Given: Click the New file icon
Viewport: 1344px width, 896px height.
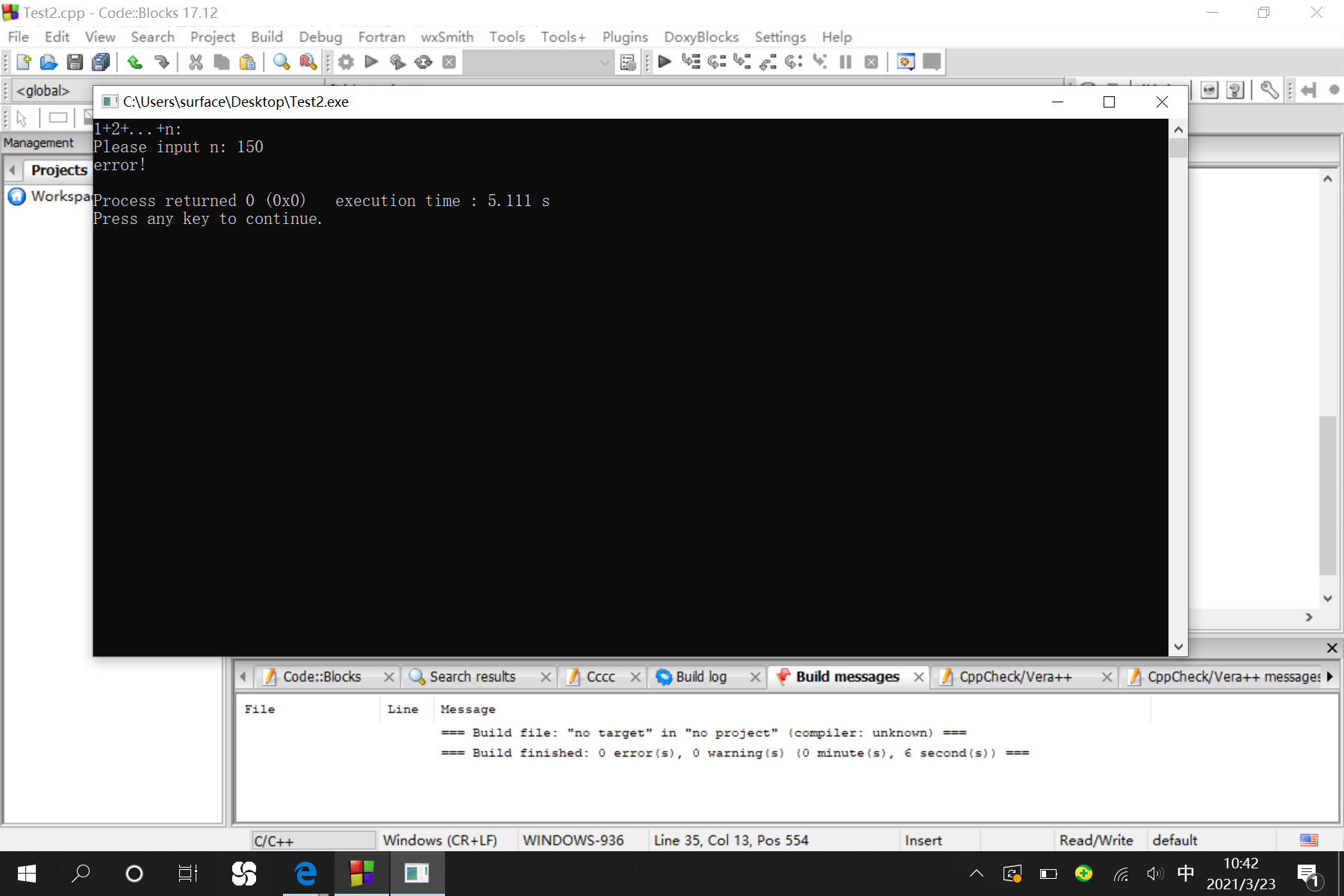Looking at the screenshot, I should [23, 62].
